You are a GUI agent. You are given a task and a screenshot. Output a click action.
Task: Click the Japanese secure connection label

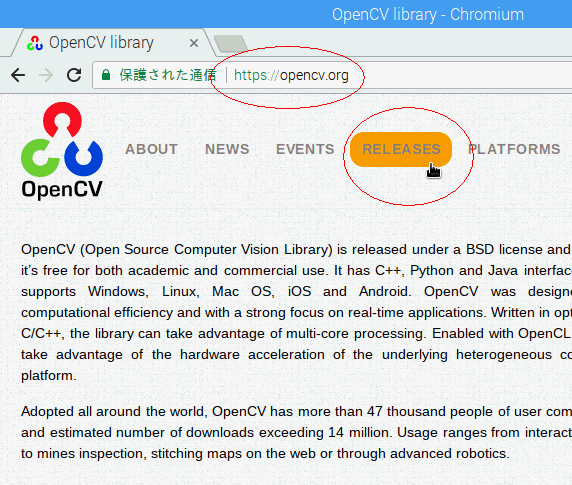coord(167,75)
